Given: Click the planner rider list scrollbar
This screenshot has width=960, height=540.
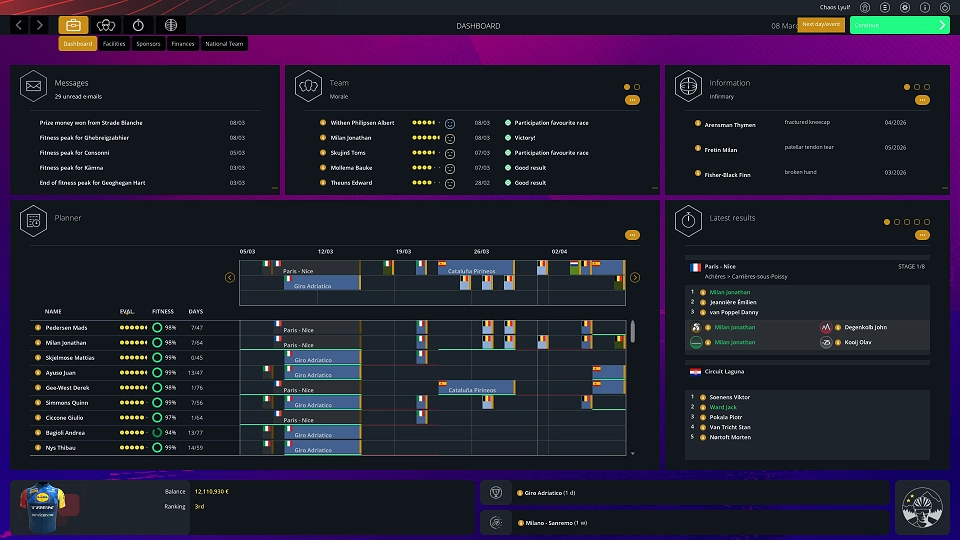Looking at the screenshot, I should click(632, 331).
